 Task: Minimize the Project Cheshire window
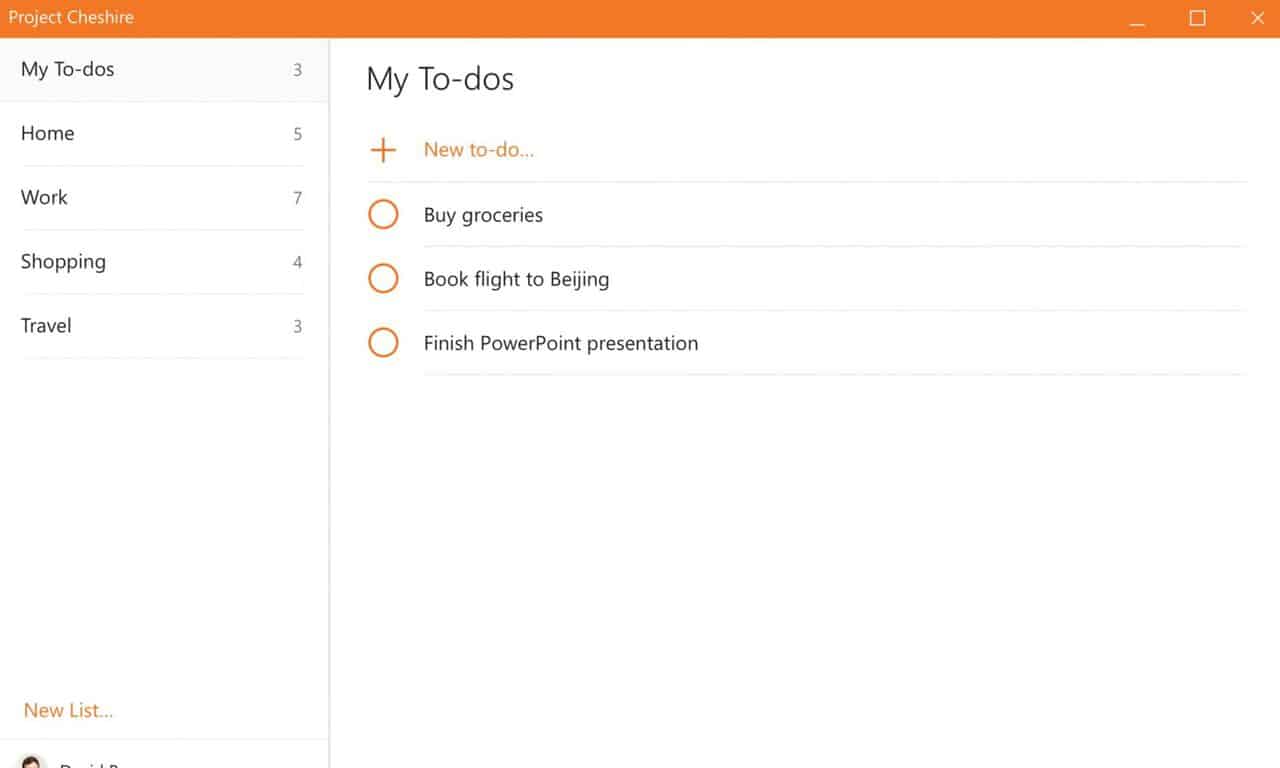[x=1137, y=18]
